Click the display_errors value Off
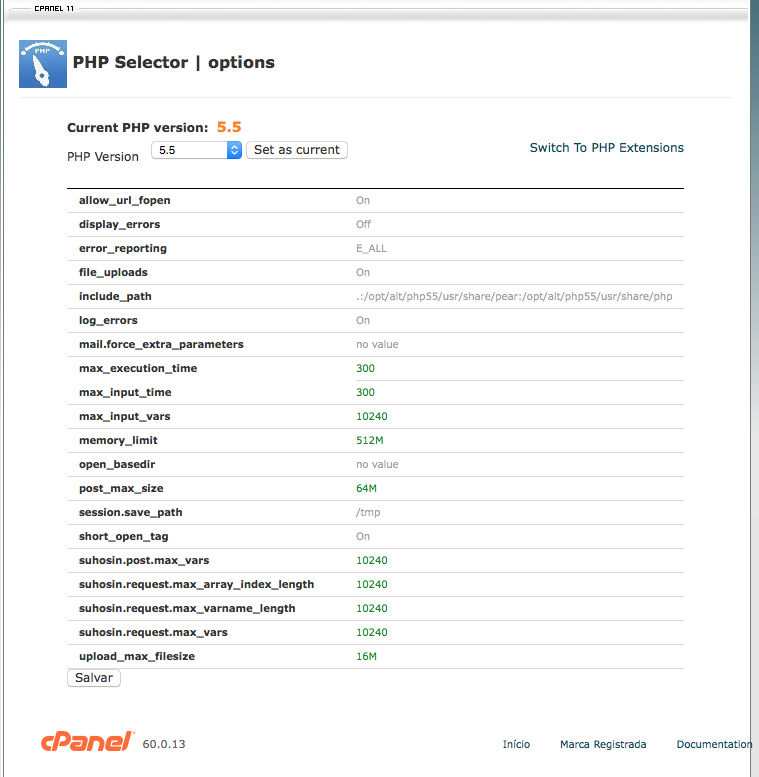 pyautogui.click(x=363, y=224)
